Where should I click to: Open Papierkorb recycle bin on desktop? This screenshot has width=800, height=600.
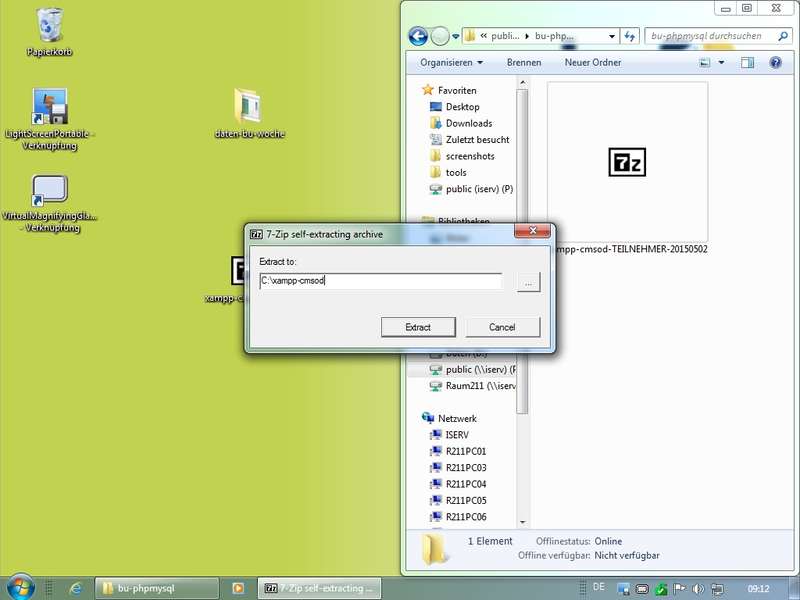click(49, 31)
